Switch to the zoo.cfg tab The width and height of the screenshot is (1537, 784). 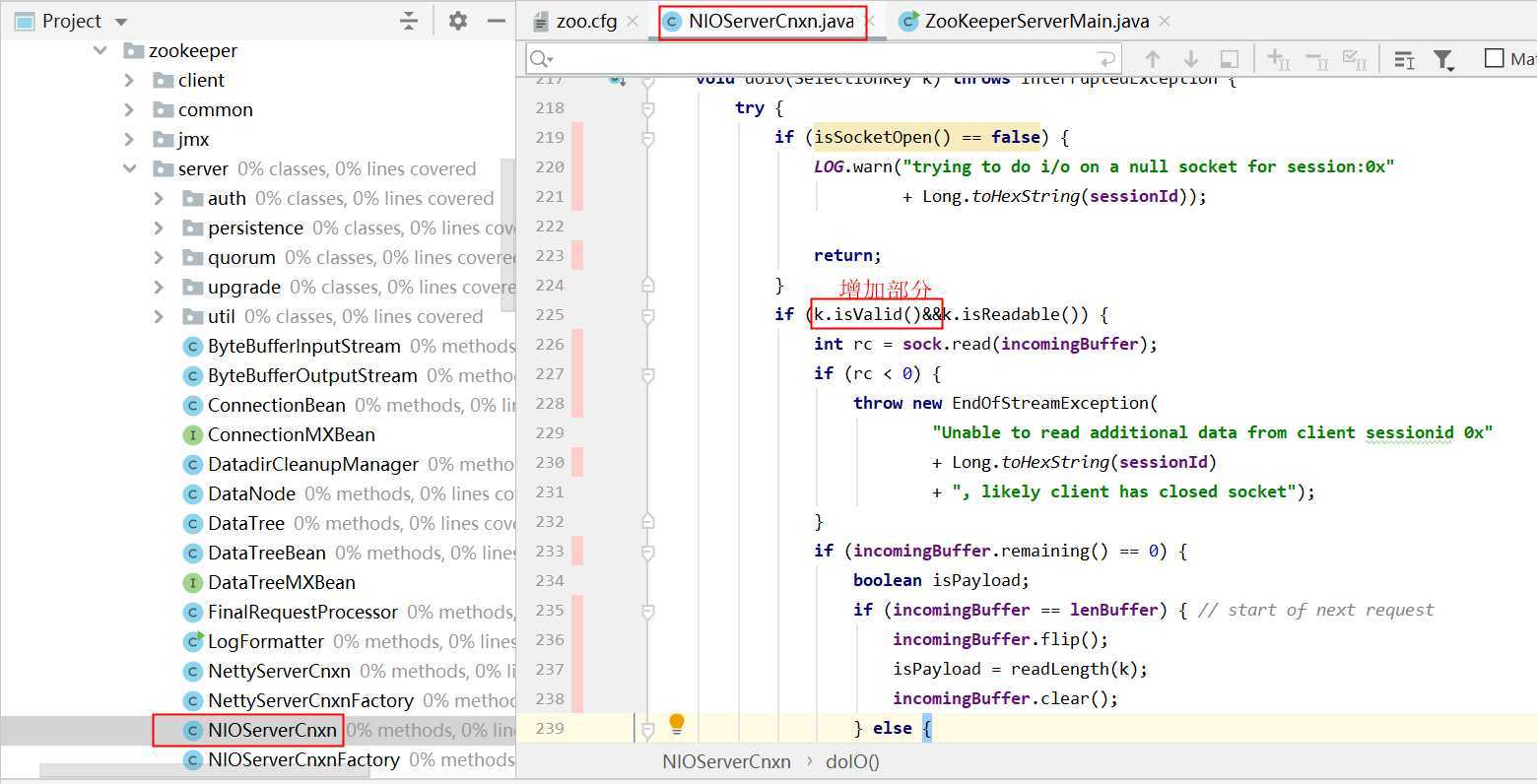point(585,21)
